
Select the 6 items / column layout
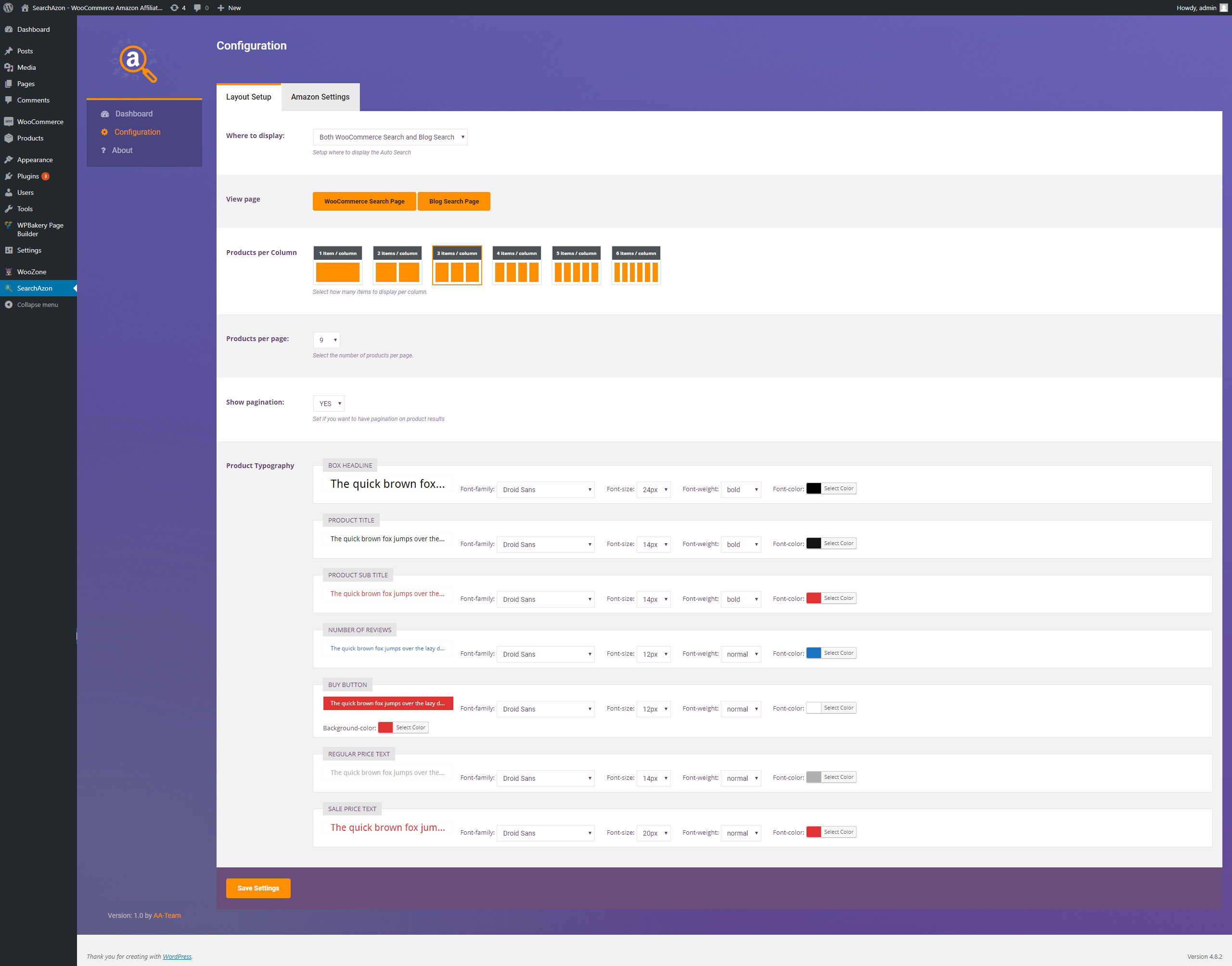coord(636,265)
